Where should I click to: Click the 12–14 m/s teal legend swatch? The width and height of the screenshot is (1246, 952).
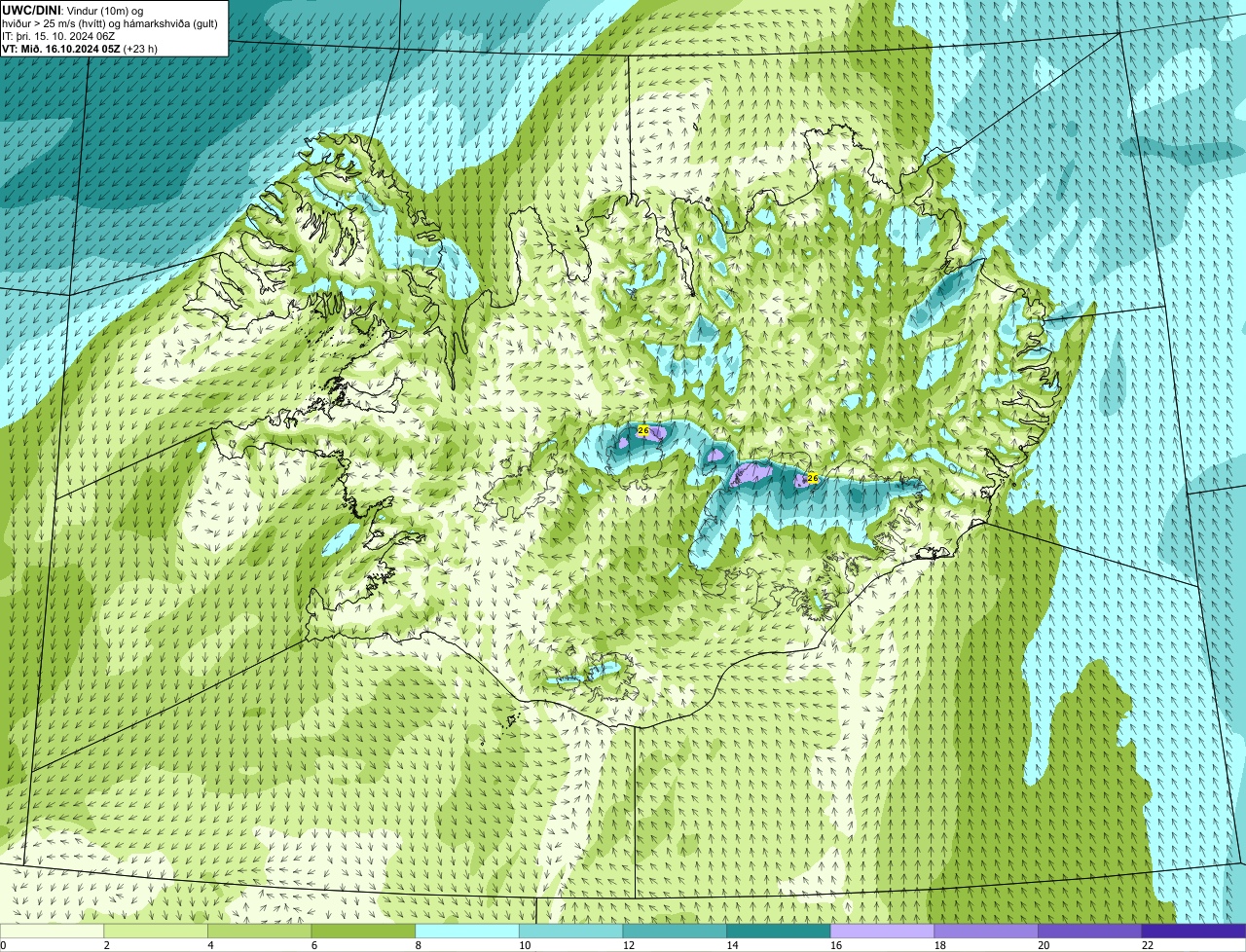tap(675, 931)
